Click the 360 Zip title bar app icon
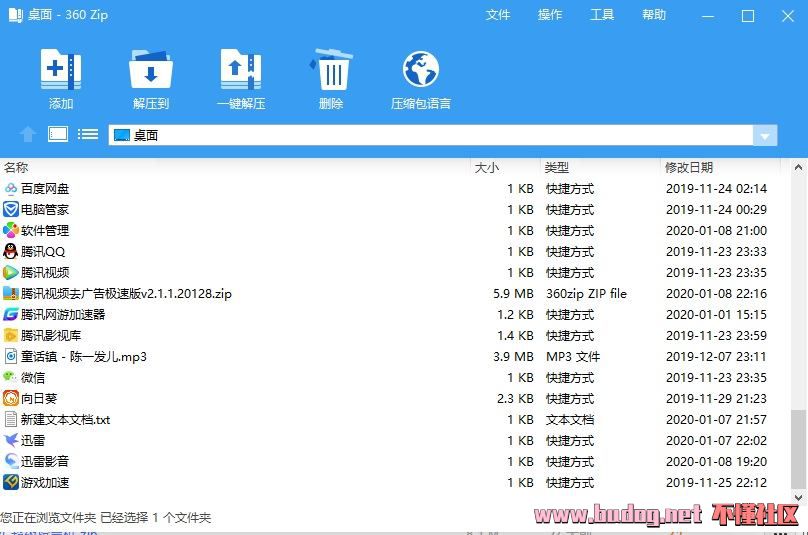 (x=15, y=14)
